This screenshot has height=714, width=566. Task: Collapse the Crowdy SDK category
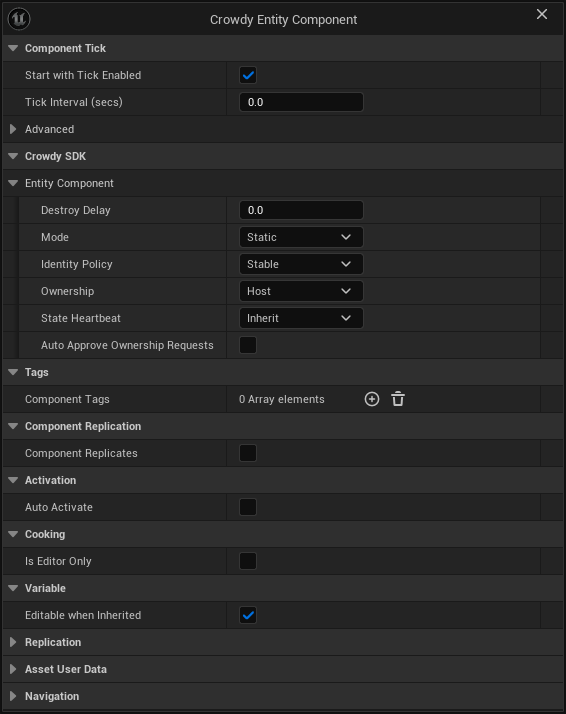coord(13,156)
